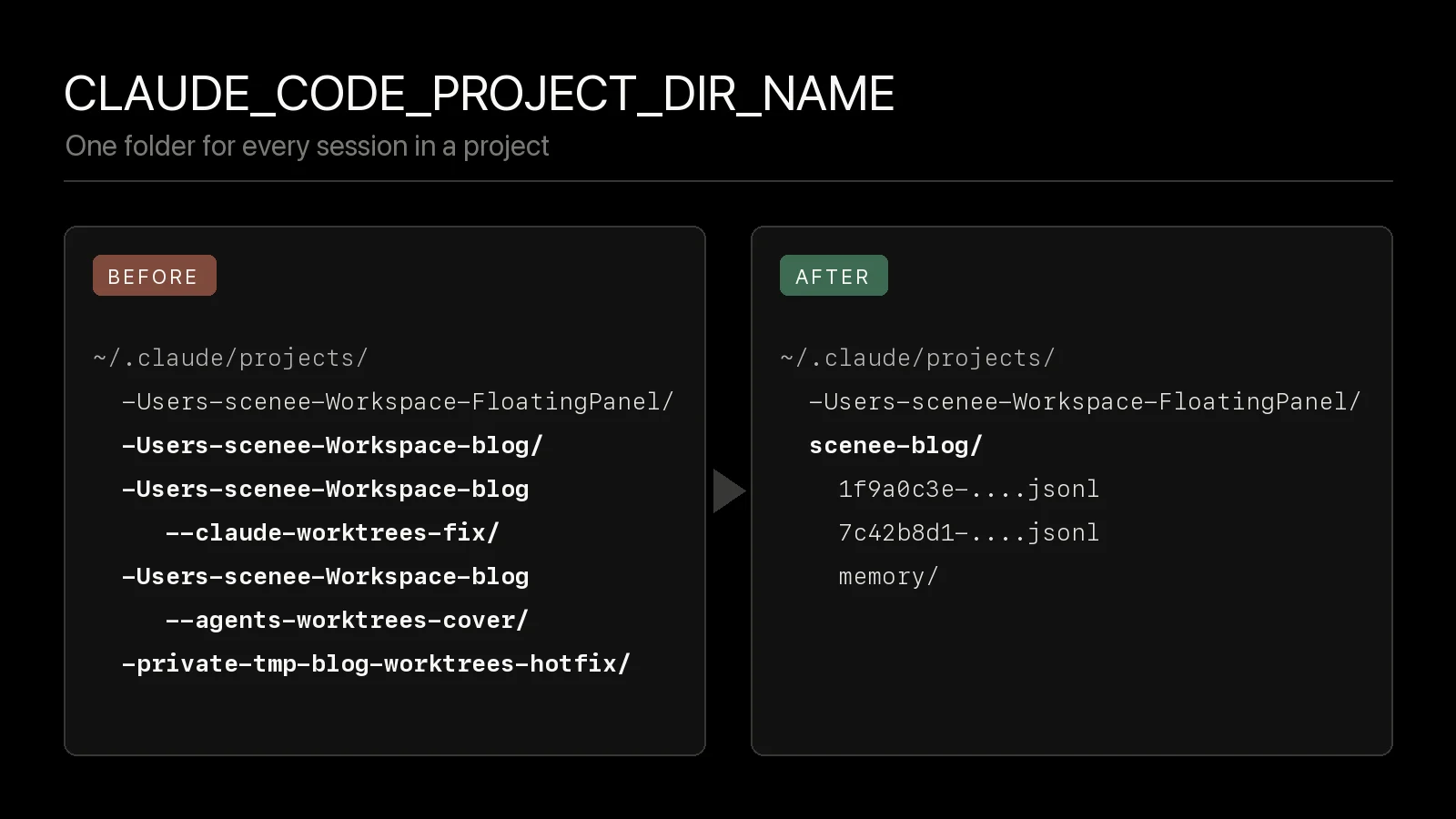1456x819 pixels.
Task: Click the CLAUDE_CODE_PROJECT_DIR_NAME title
Action: tap(480, 94)
